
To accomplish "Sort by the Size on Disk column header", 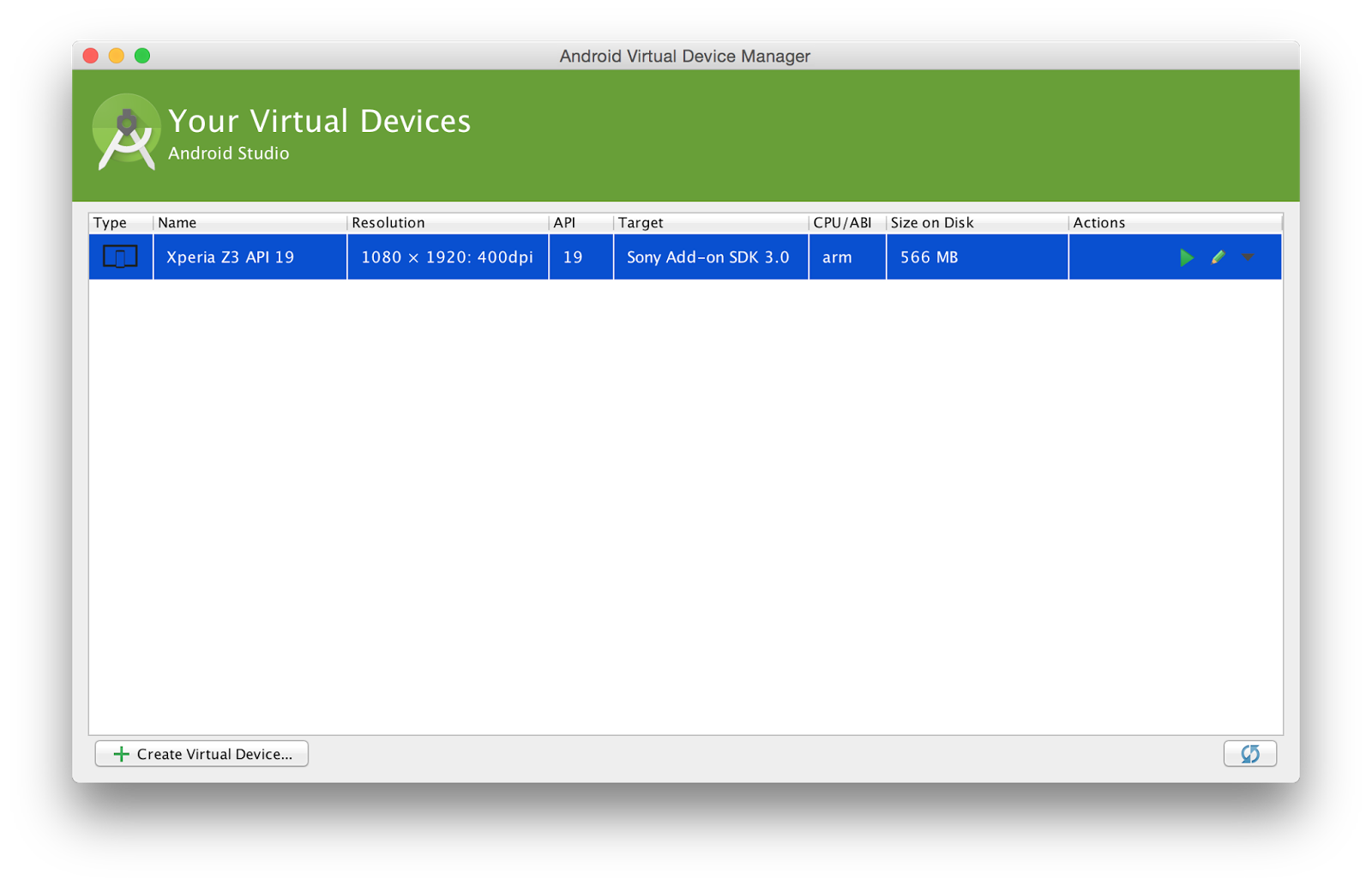I will 978,223.
